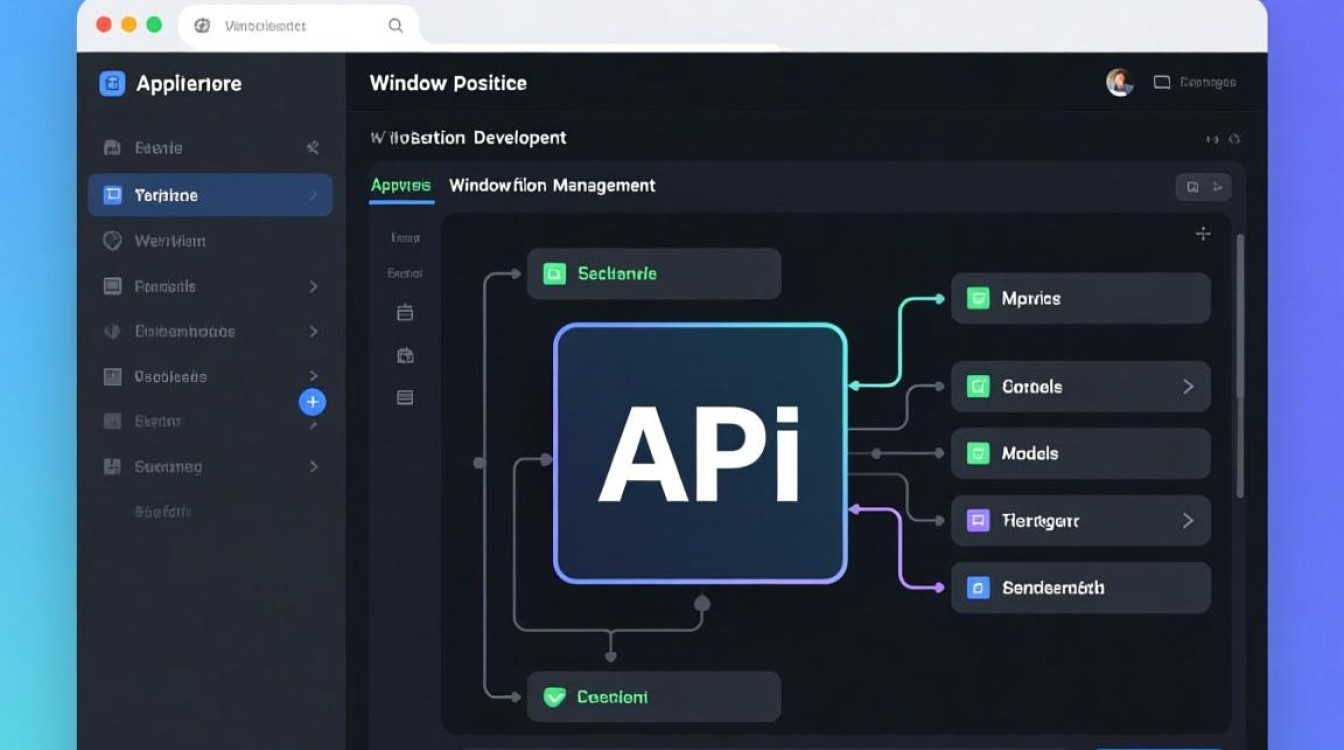
Task: Expand the Suenaneg sidebar item chevron
Action: pyautogui.click(x=313, y=467)
